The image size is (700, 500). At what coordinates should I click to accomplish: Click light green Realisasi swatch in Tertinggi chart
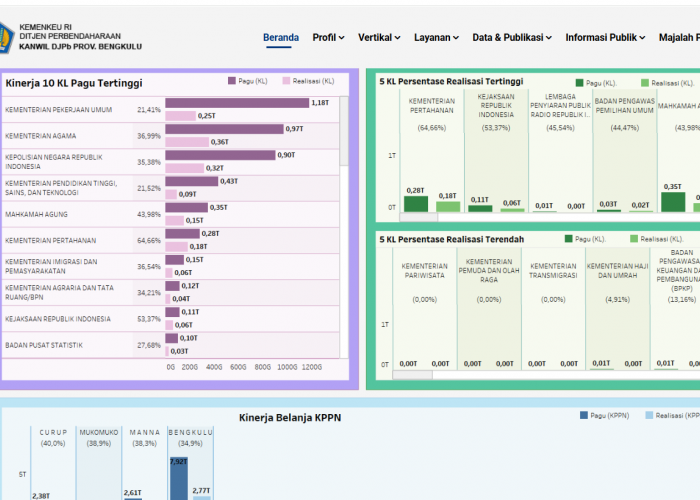645,83
